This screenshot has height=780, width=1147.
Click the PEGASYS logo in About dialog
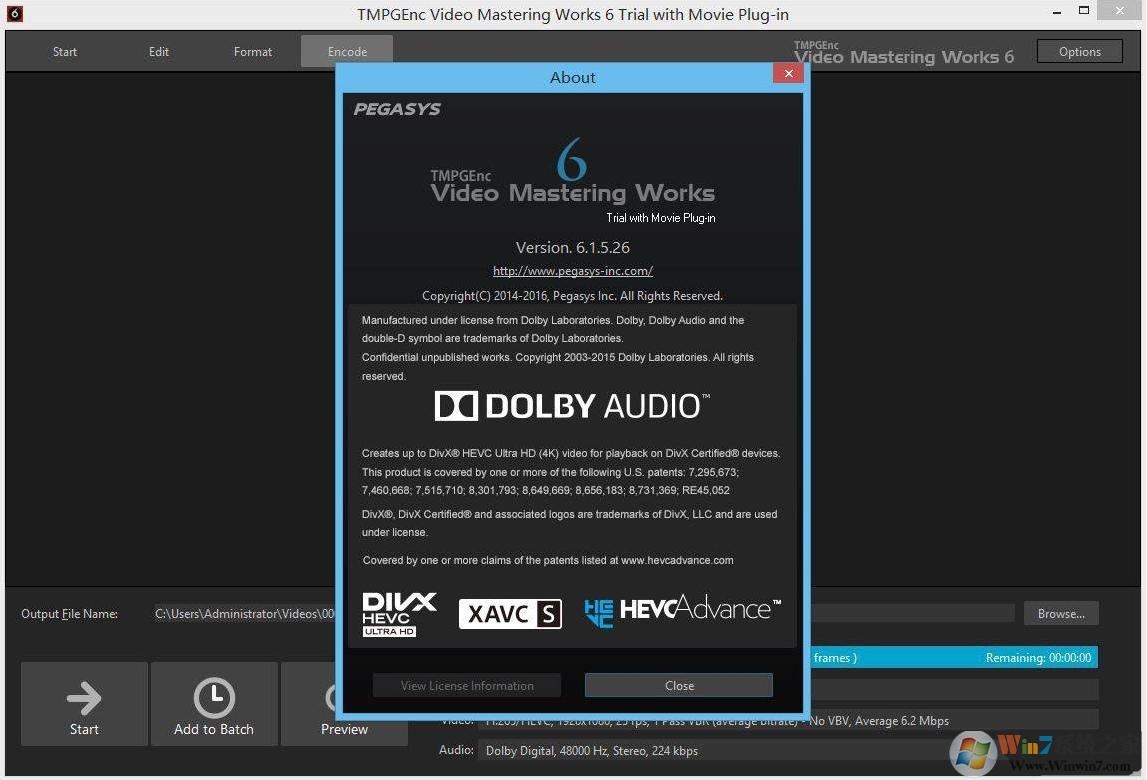pos(397,109)
